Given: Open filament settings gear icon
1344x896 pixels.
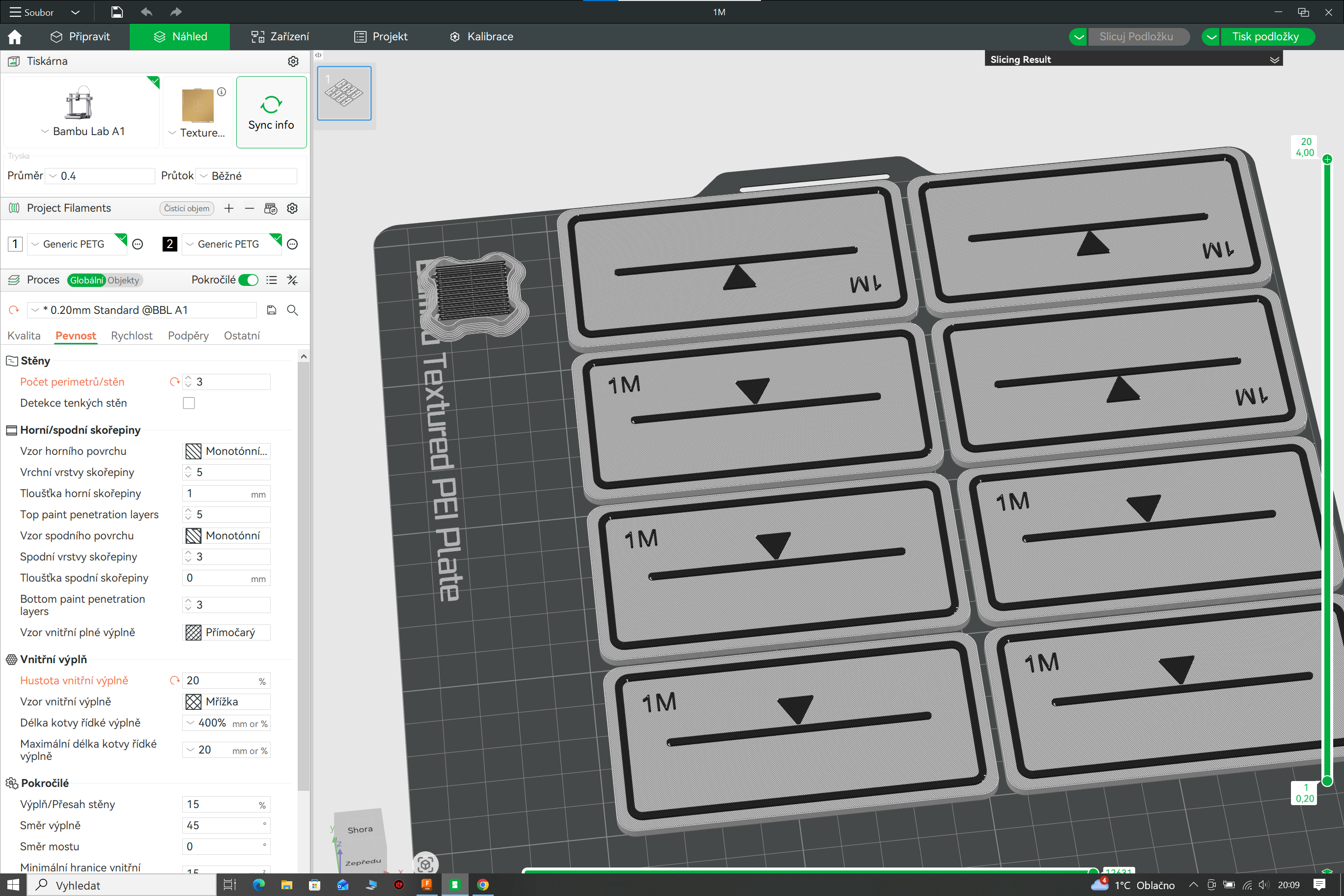Looking at the screenshot, I should pos(293,209).
